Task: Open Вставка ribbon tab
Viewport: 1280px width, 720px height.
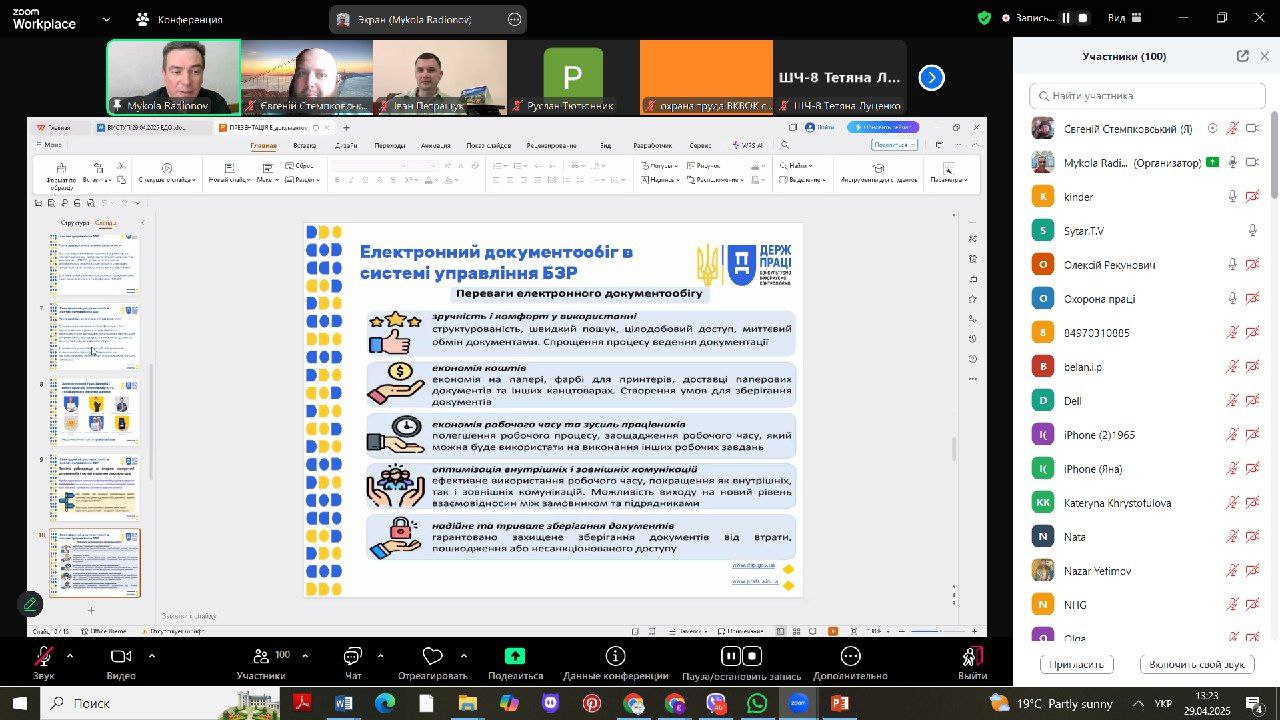Action: point(304,145)
